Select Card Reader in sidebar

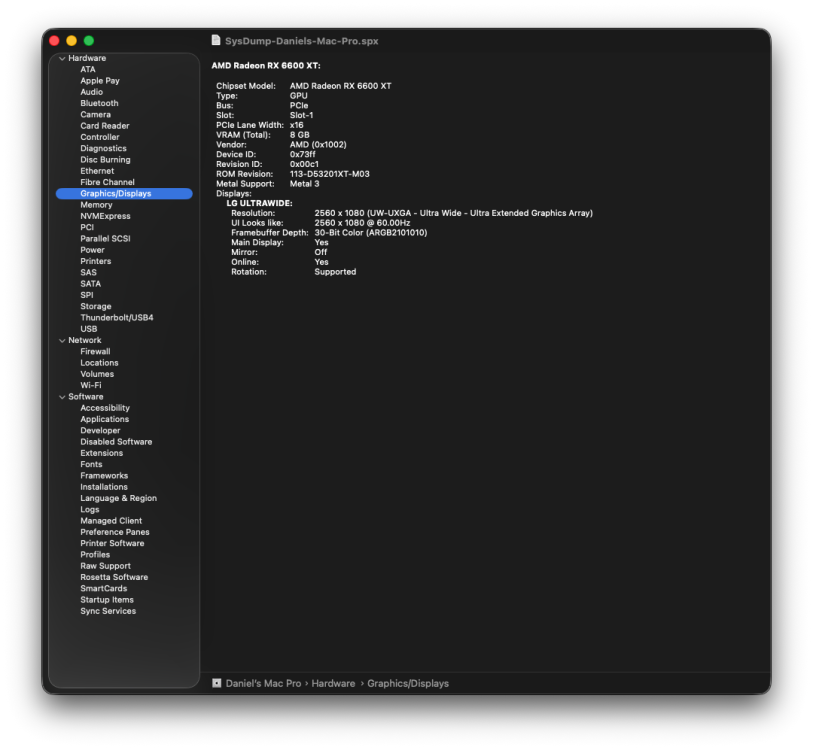click(105, 126)
